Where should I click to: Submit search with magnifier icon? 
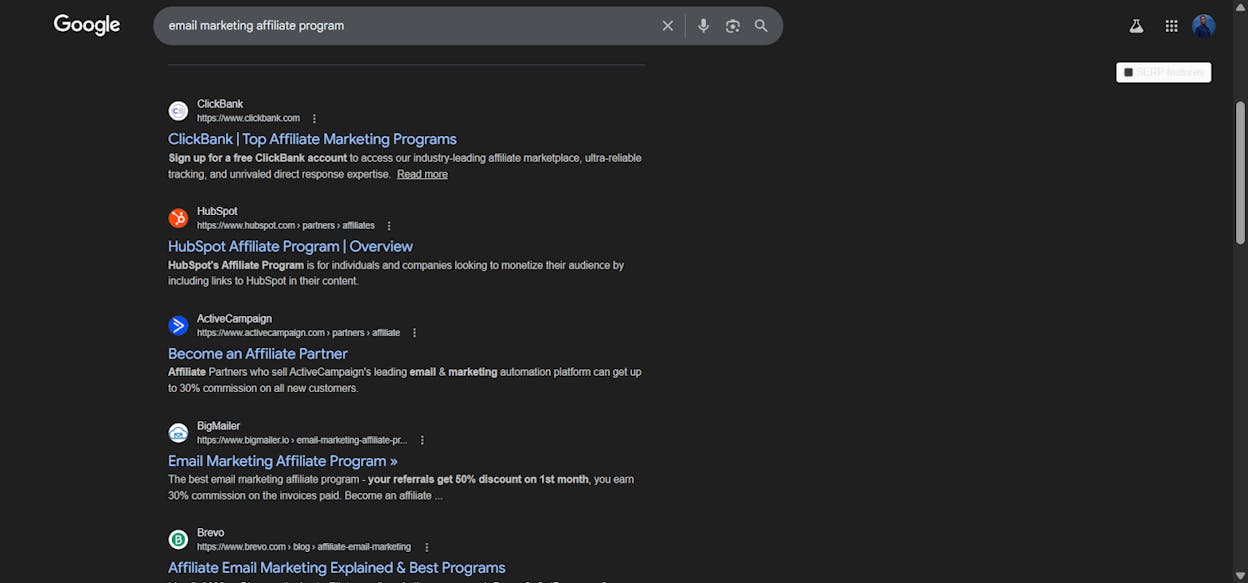point(761,26)
